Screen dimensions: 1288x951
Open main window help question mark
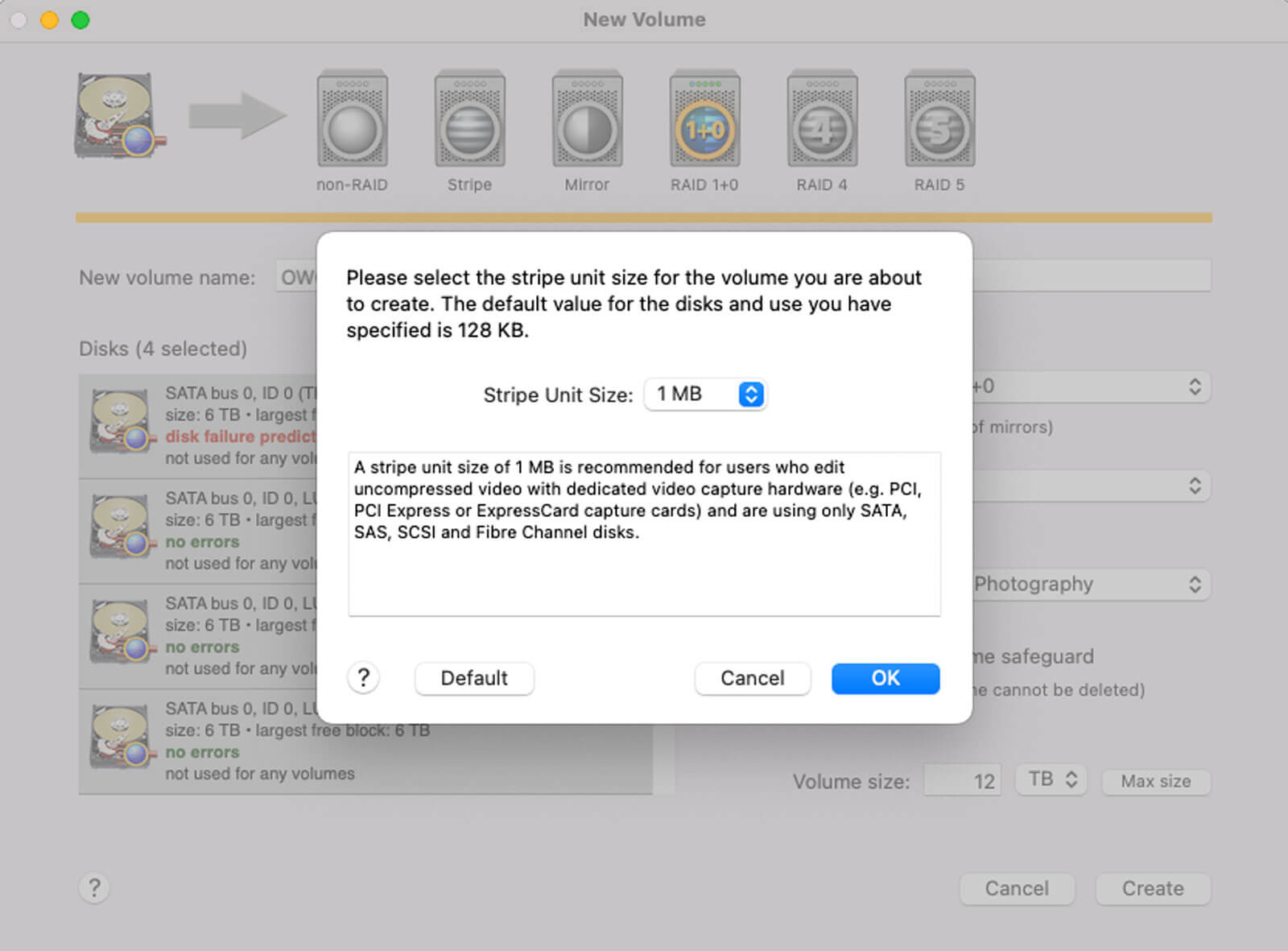pos(94,888)
